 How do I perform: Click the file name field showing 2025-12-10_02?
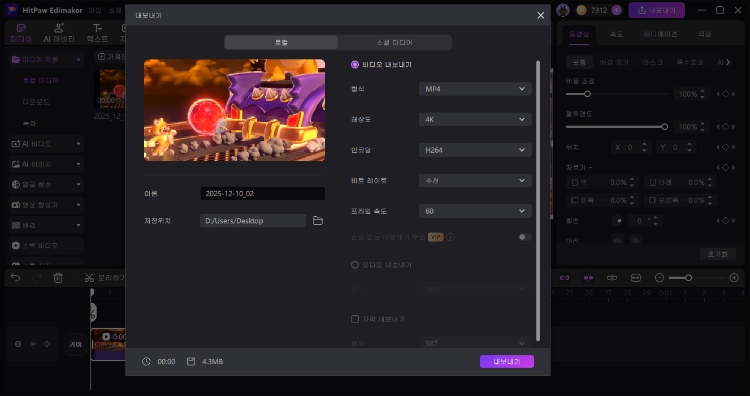coord(263,194)
